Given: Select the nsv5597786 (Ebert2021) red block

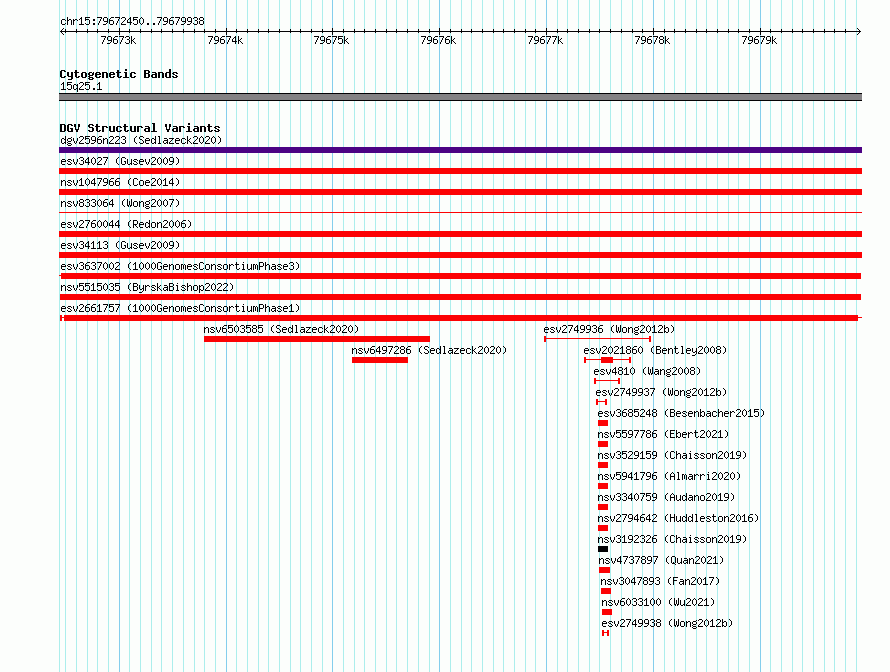Looking at the screenshot, I should [603, 444].
